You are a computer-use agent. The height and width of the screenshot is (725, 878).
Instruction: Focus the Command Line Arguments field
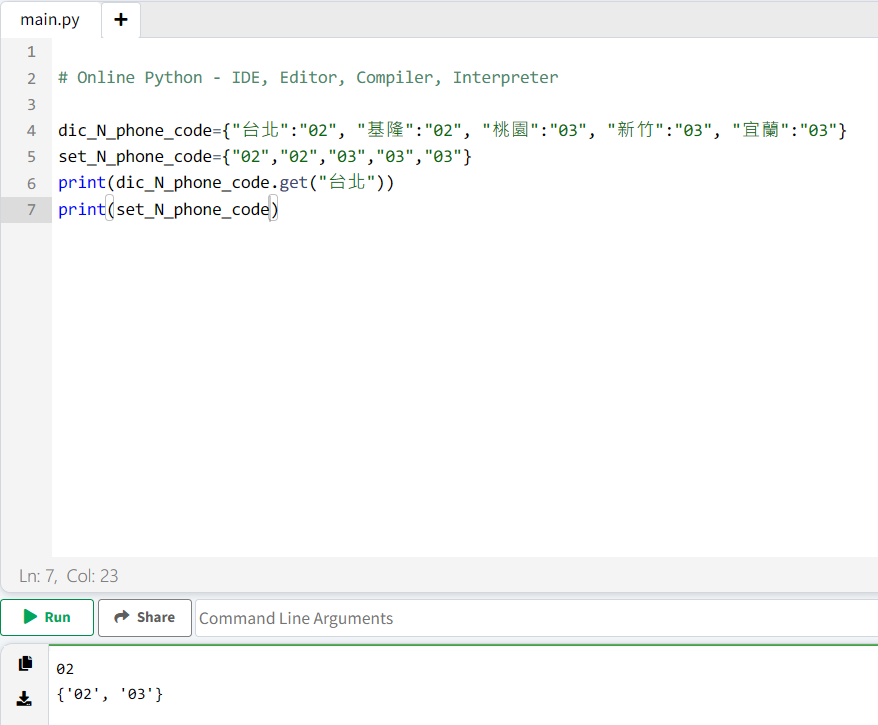tap(536, 618)
